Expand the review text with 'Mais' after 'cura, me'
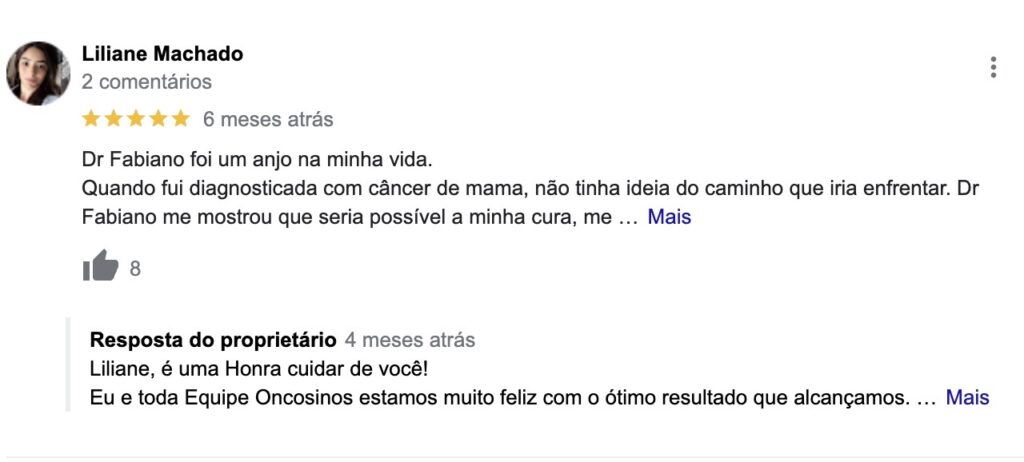The image size is (1024, 462). click(669, 217)
